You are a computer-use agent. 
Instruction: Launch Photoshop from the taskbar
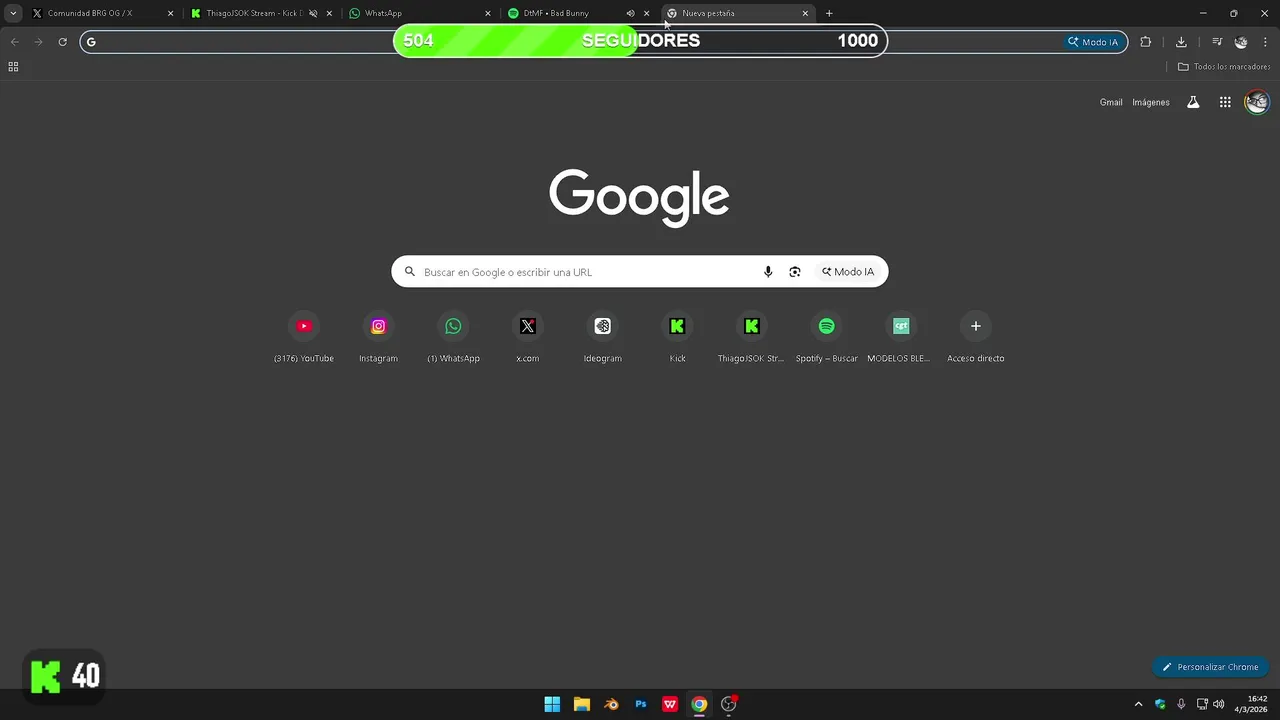click(641, 704)
